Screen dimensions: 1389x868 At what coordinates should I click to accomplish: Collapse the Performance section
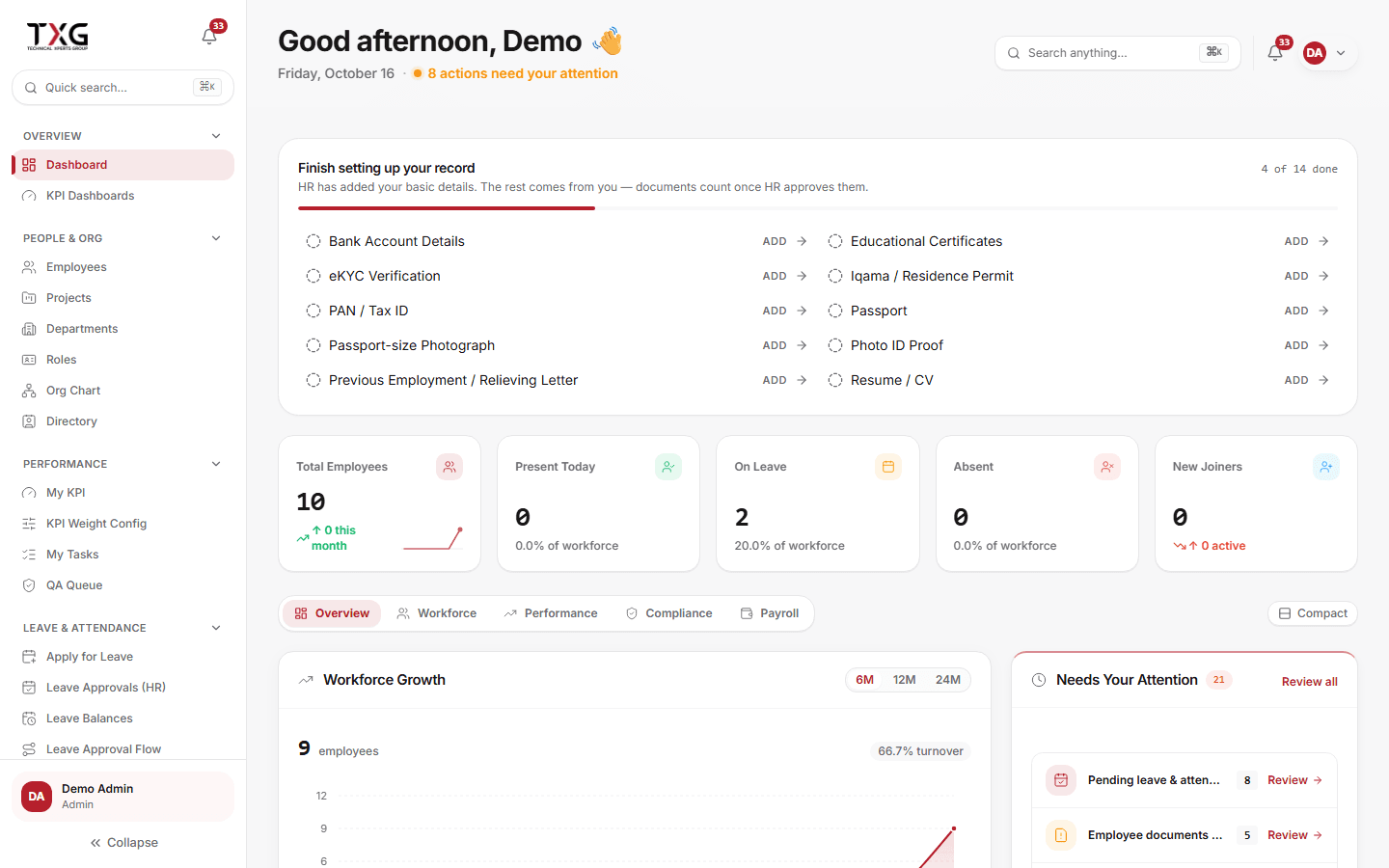pos(216,464)
